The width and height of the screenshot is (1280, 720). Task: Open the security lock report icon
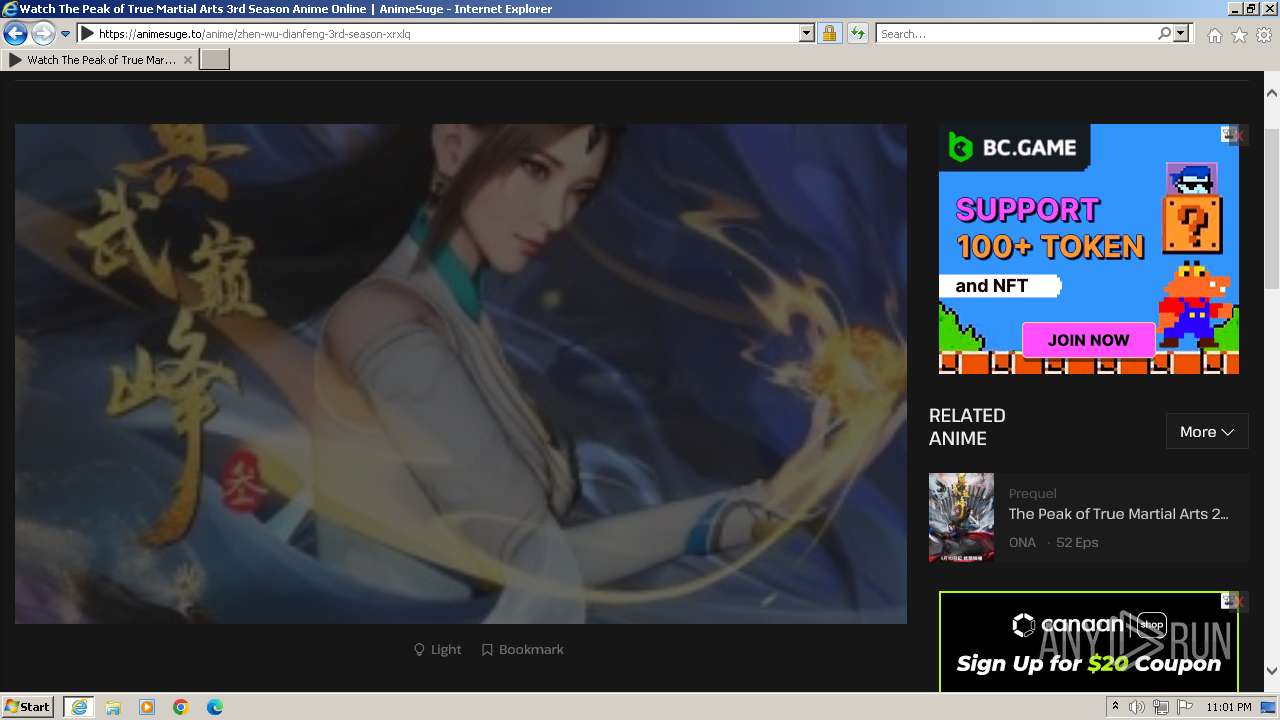(829, 34)
